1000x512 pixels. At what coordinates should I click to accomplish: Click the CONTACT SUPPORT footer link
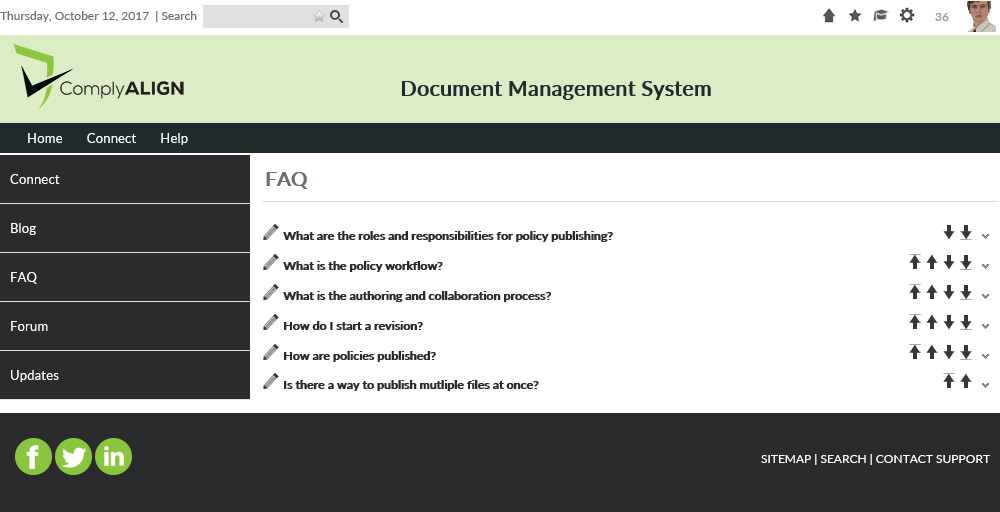click(932, 459)
